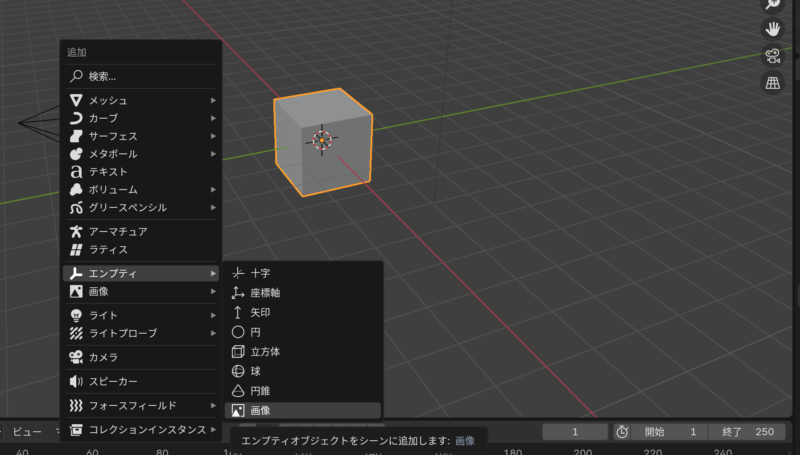800x455 pixels.
Task: Add a Speaker (スピーカー) object
Action: (141, 381)
